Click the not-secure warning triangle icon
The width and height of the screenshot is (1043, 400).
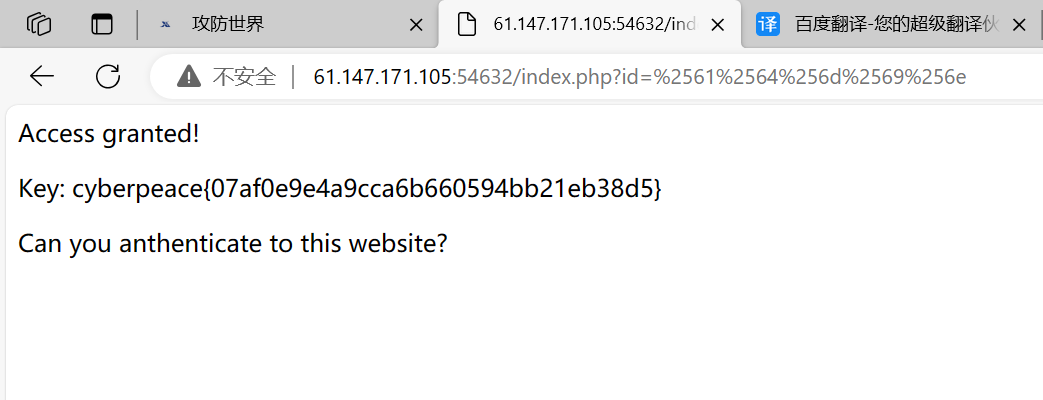[189, 77]
